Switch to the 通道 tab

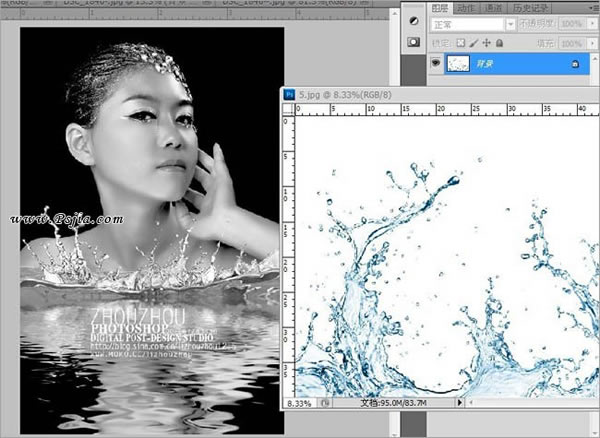pyautogui.click(x=493, y=8)
